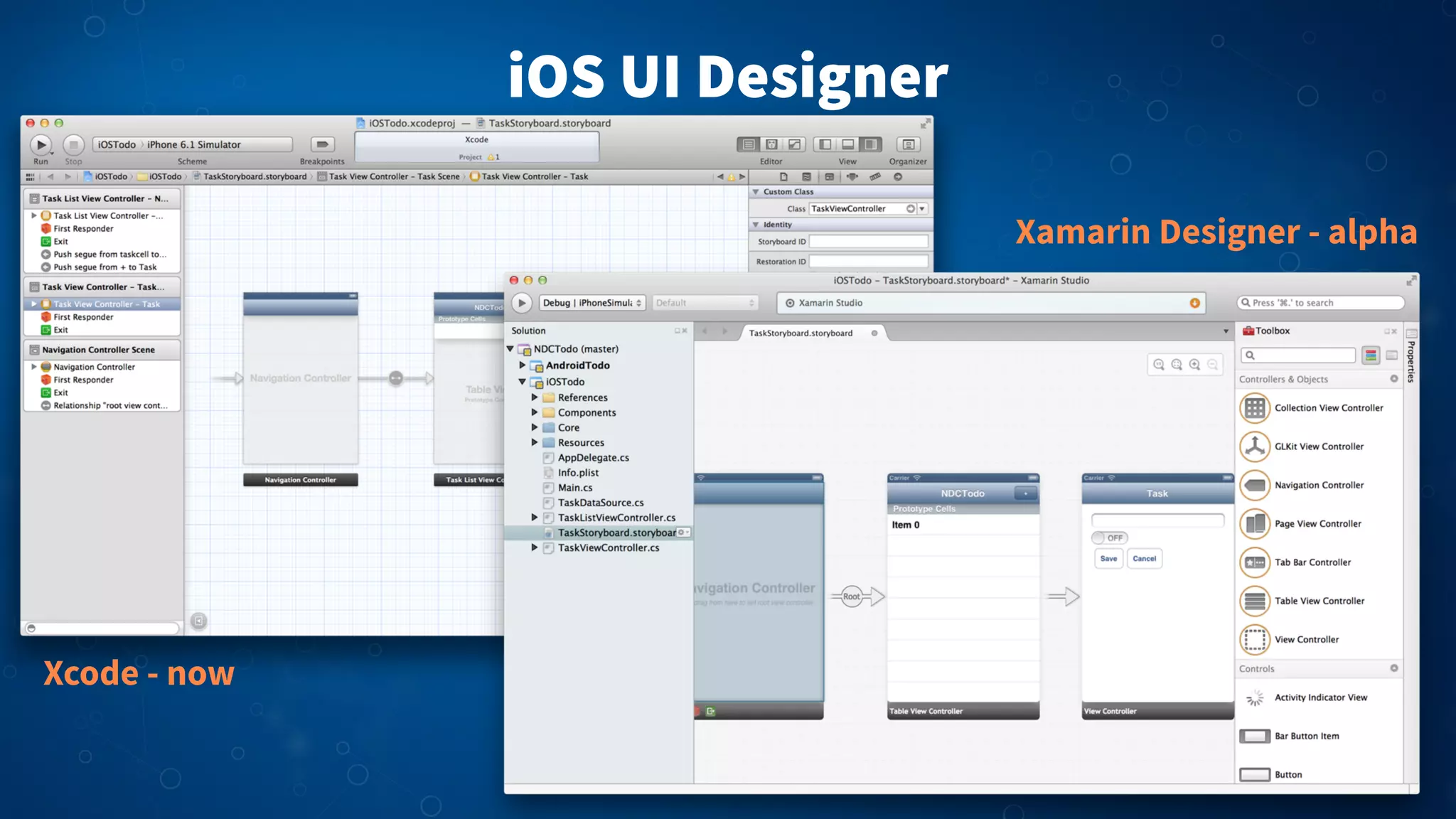Open Xcode Attributes inspector icon

click(x=852, y=177)
